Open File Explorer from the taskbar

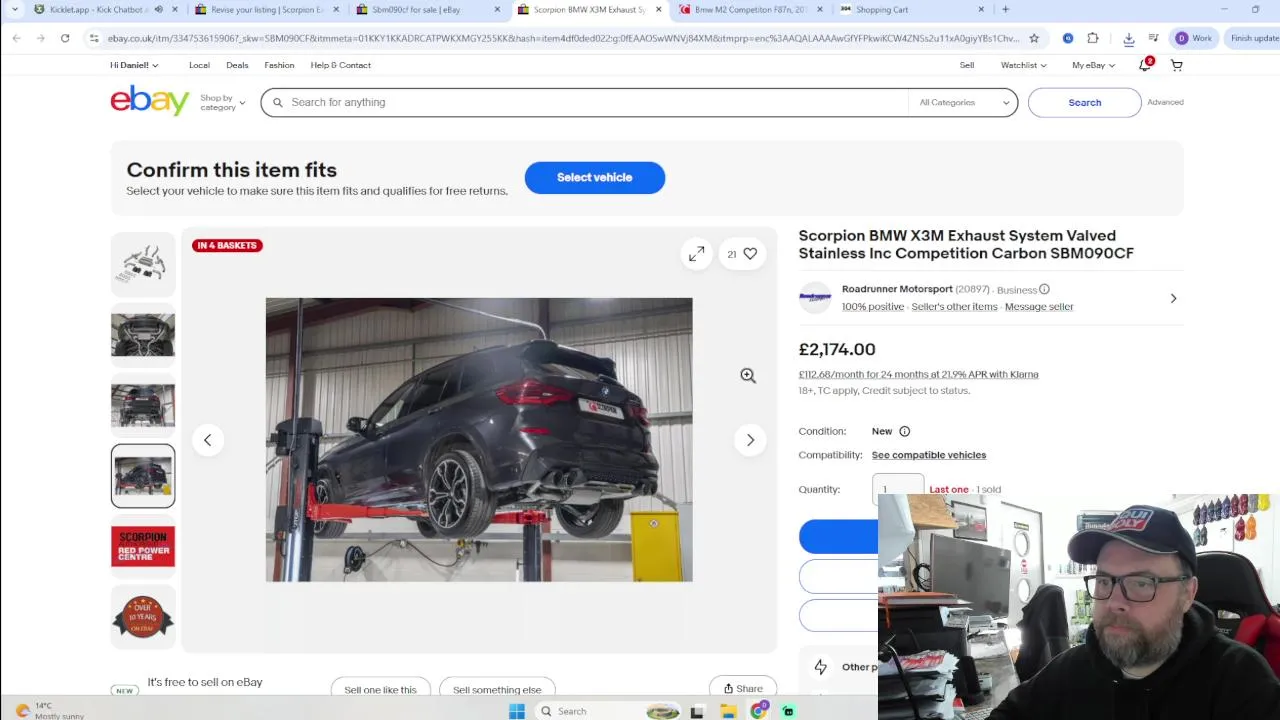729,711
